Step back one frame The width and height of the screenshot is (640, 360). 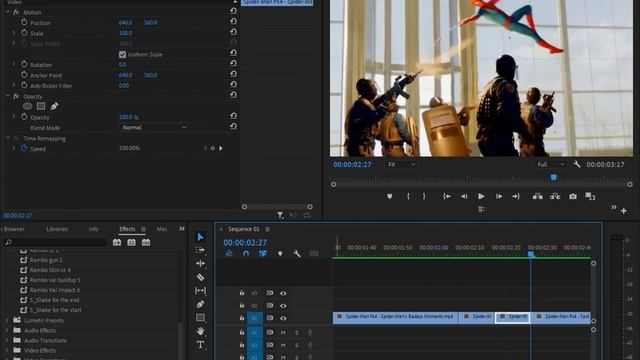pos(464,196)
